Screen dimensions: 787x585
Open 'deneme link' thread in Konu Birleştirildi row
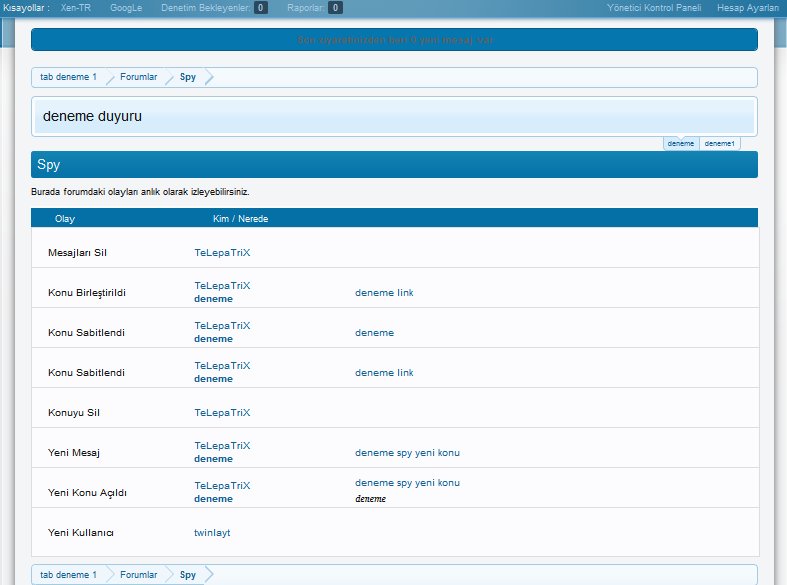[384, 293]
